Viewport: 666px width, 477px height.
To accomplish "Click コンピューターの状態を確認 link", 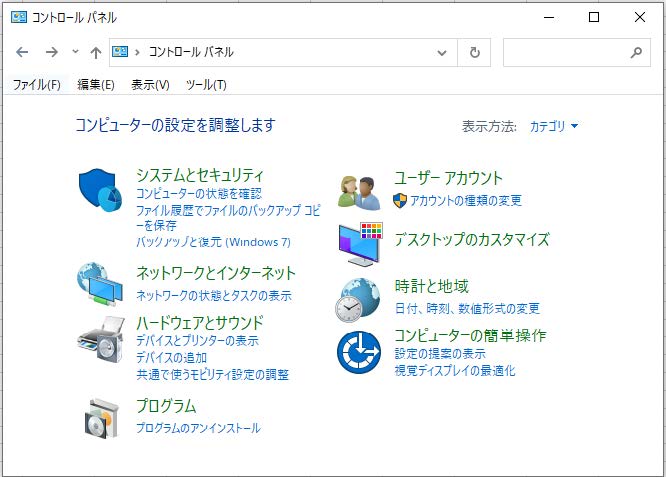I will (199, 194).
